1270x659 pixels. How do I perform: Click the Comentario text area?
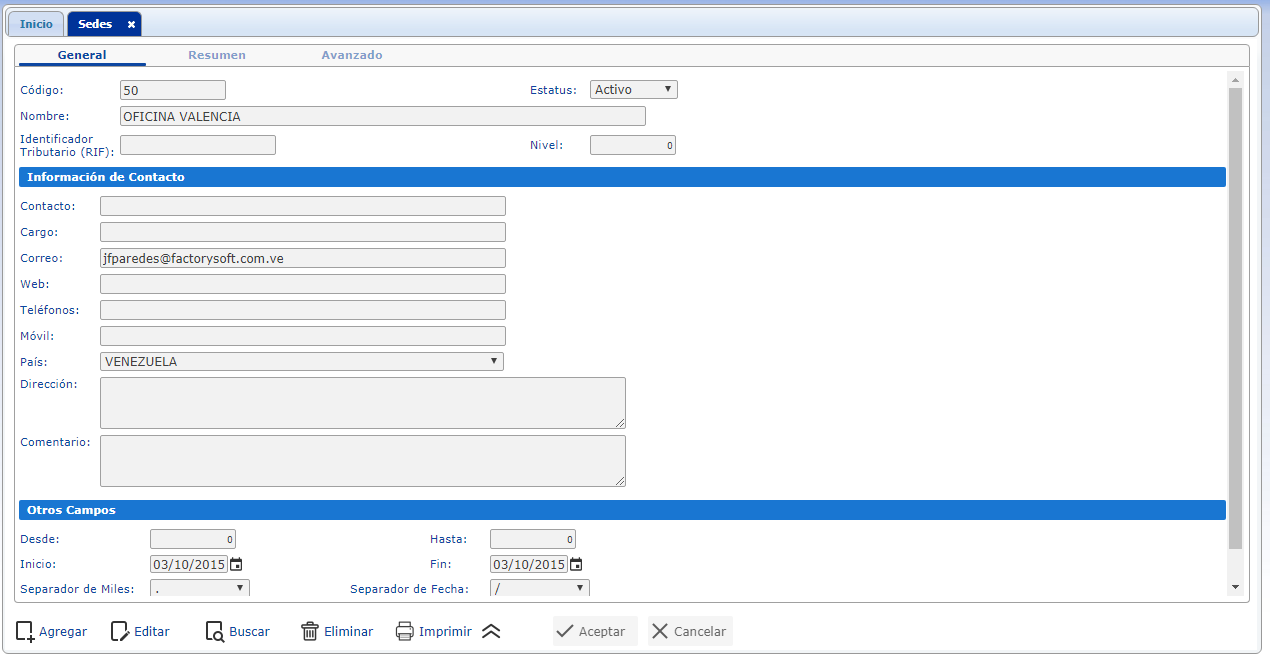363,461
